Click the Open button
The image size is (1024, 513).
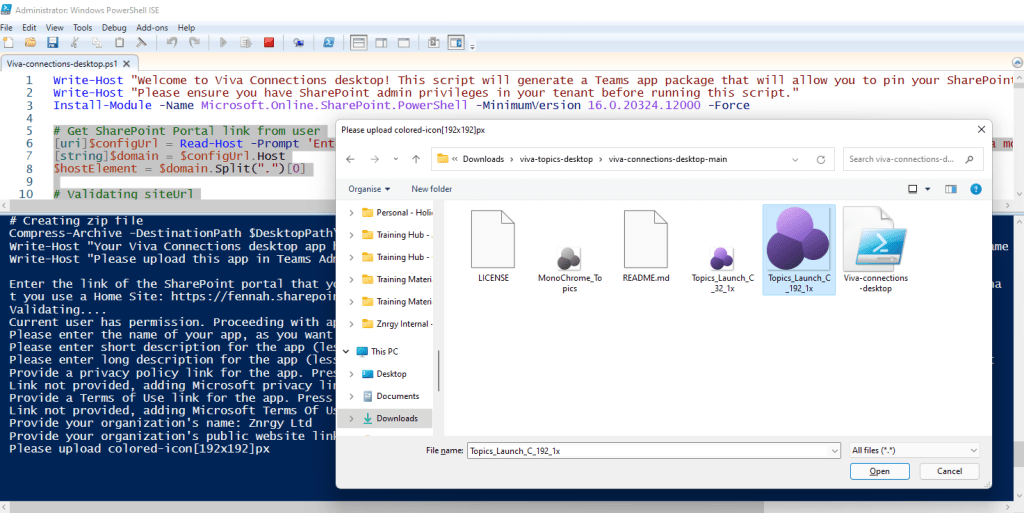pos(879,471)
